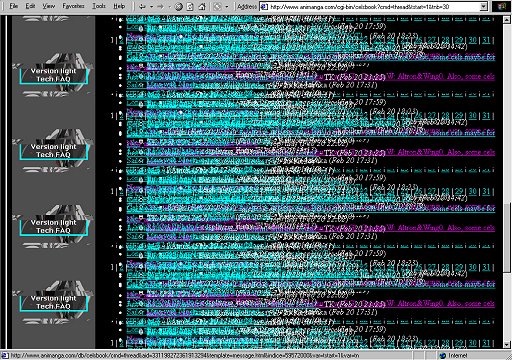The height and width of the screenshot is (360, 512).
Task: Click the vertical scrollbar up arrow
Action: coord(507,20)
